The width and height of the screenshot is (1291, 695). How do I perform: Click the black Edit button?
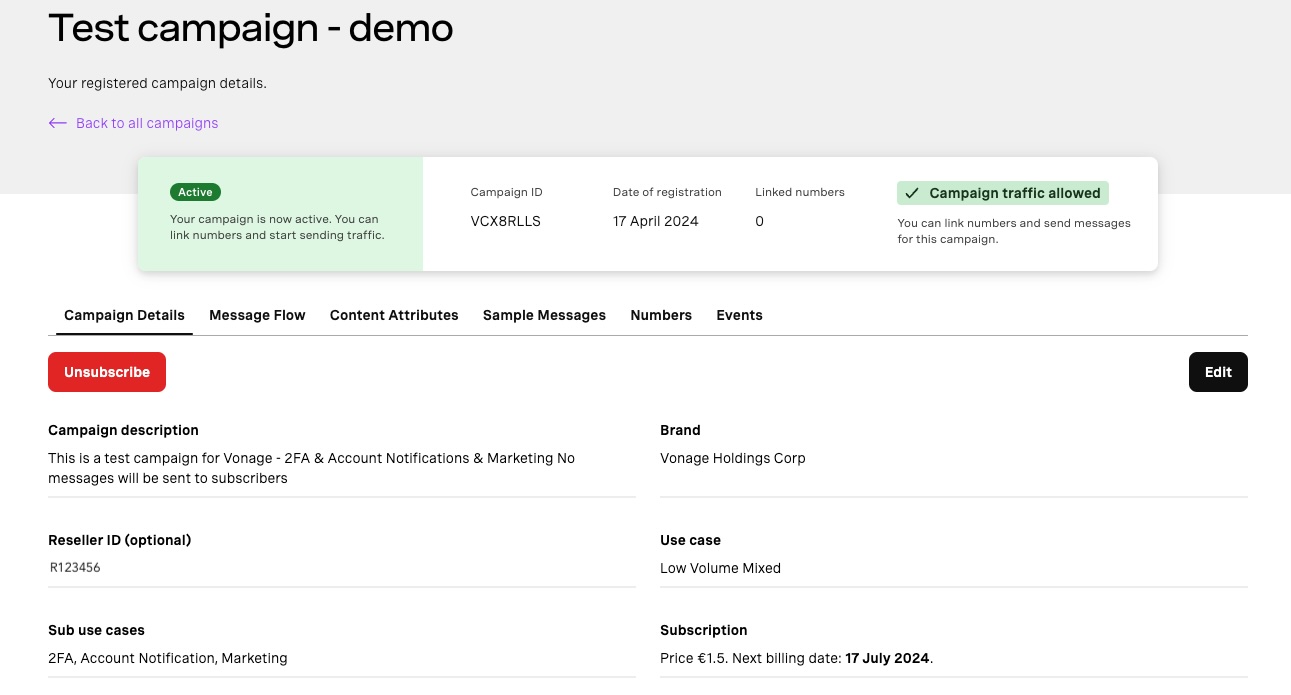coord(1217,372)
